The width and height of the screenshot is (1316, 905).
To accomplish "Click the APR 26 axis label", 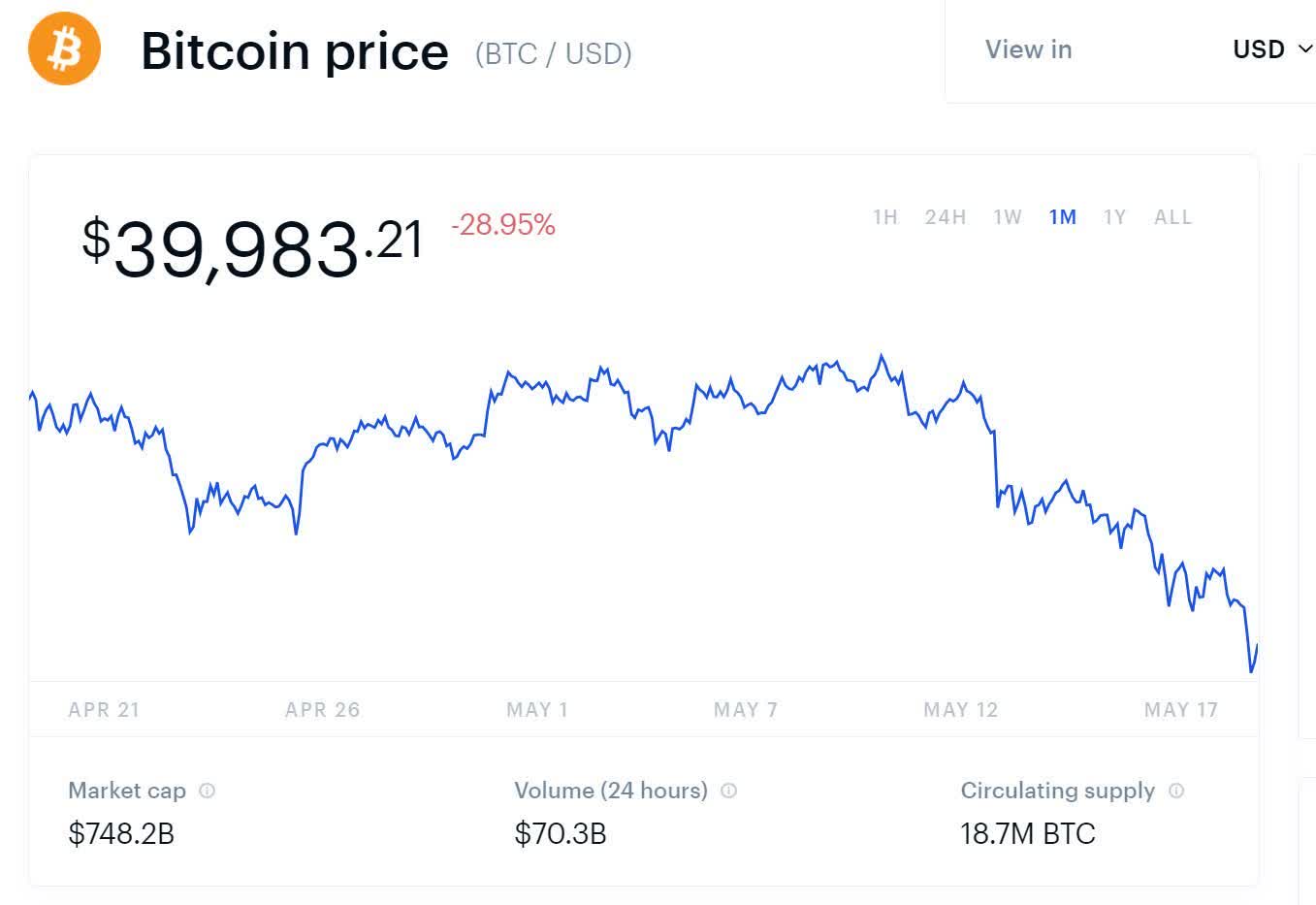I will (323, 710).
